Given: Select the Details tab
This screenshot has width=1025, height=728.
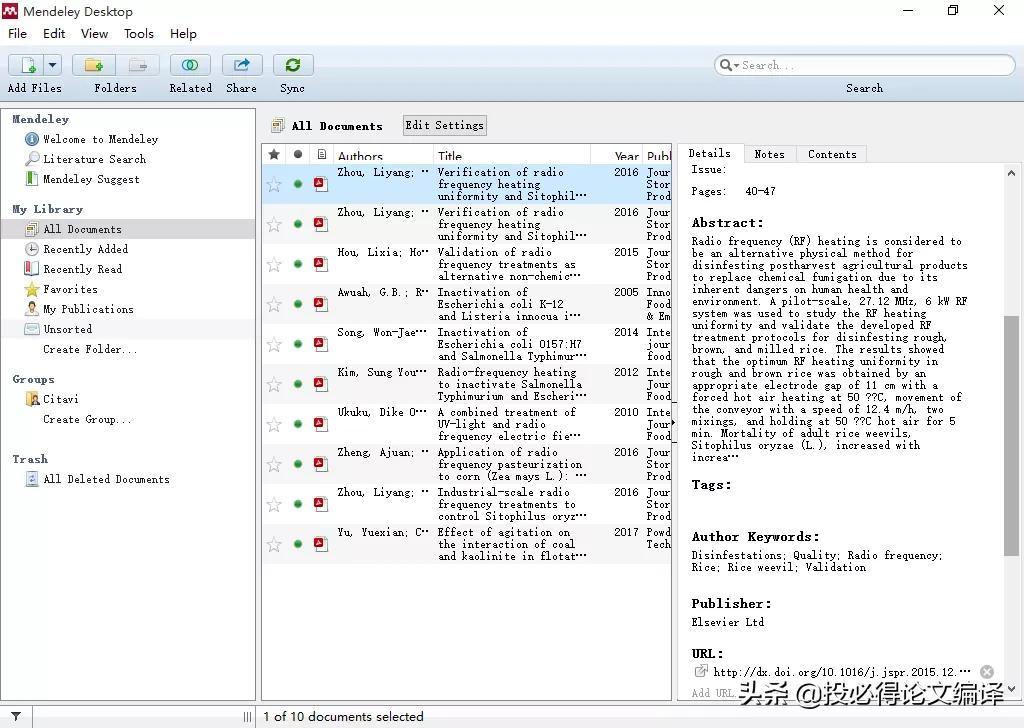Looking at the screenshot, I should [x=710, y=153].
